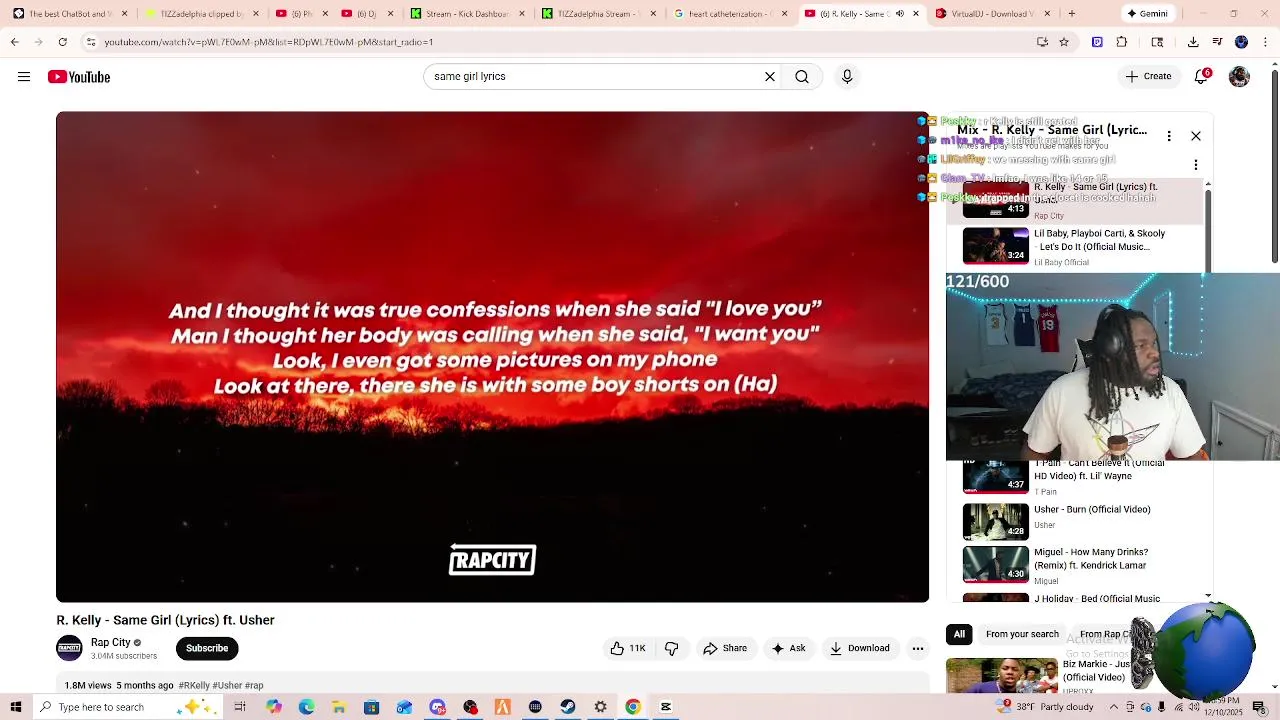1280x720 pixels.
Task: Run search with the magnifier button
Action: point(802,77)
